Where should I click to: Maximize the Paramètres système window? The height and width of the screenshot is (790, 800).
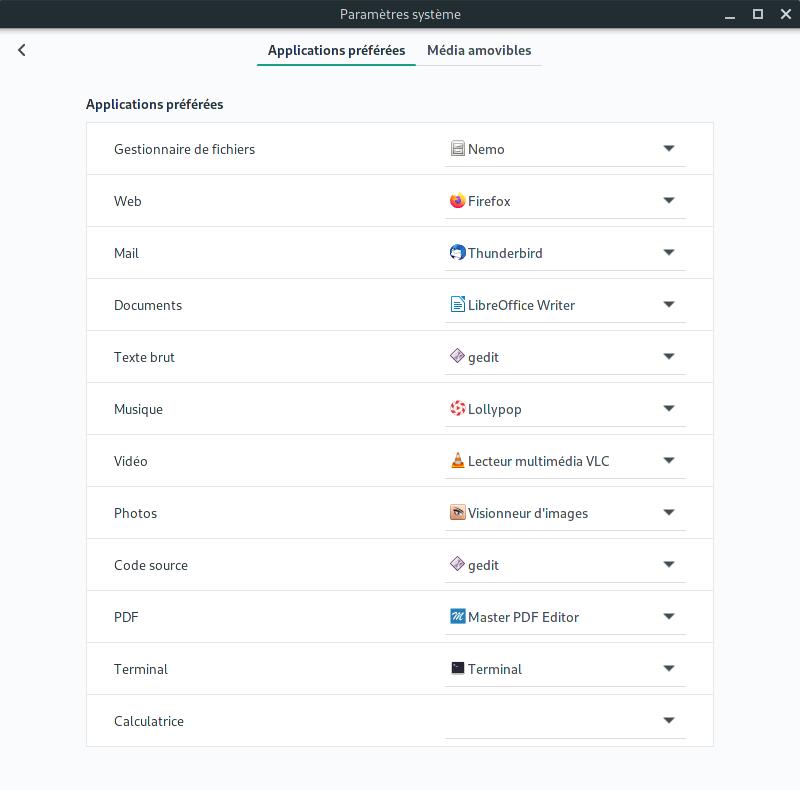[758, 14]
